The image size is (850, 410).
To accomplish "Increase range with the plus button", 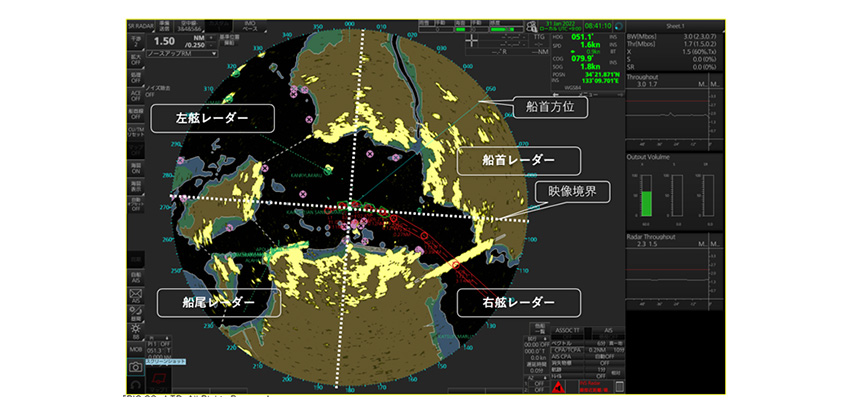I will pyautogui.click(x=211, y=38).
